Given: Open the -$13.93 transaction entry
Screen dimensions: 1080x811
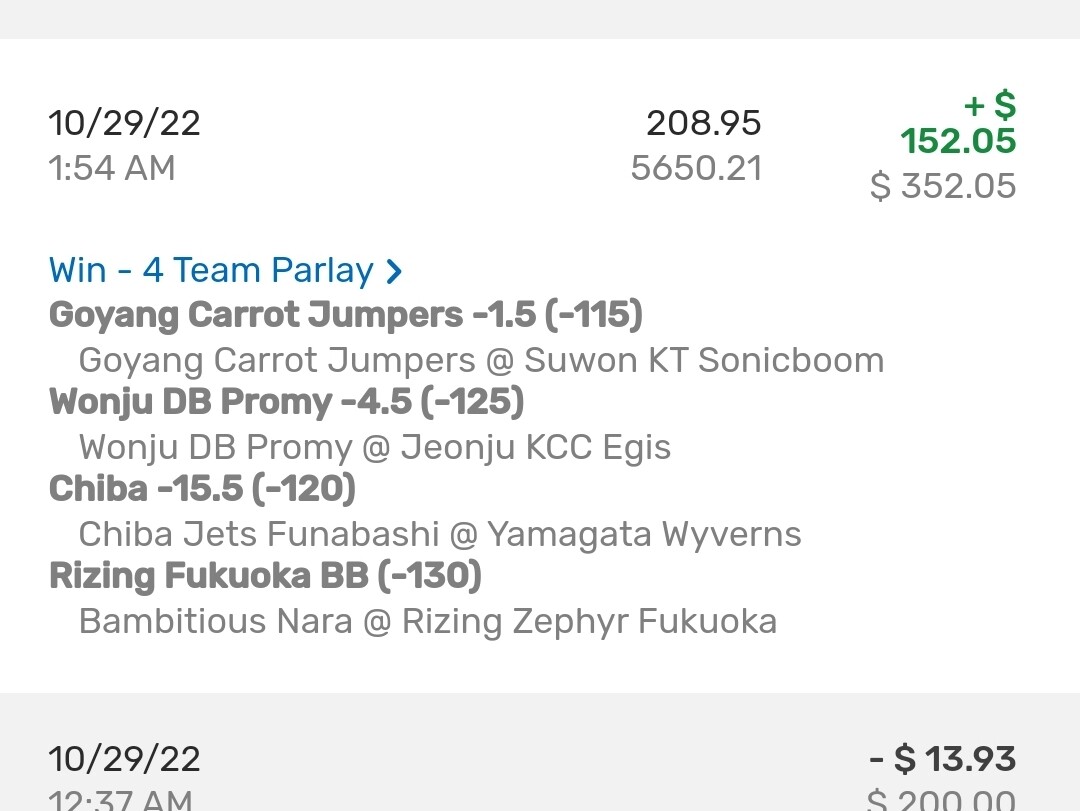Looking at the screenshot, I should (x=942, y=759).
